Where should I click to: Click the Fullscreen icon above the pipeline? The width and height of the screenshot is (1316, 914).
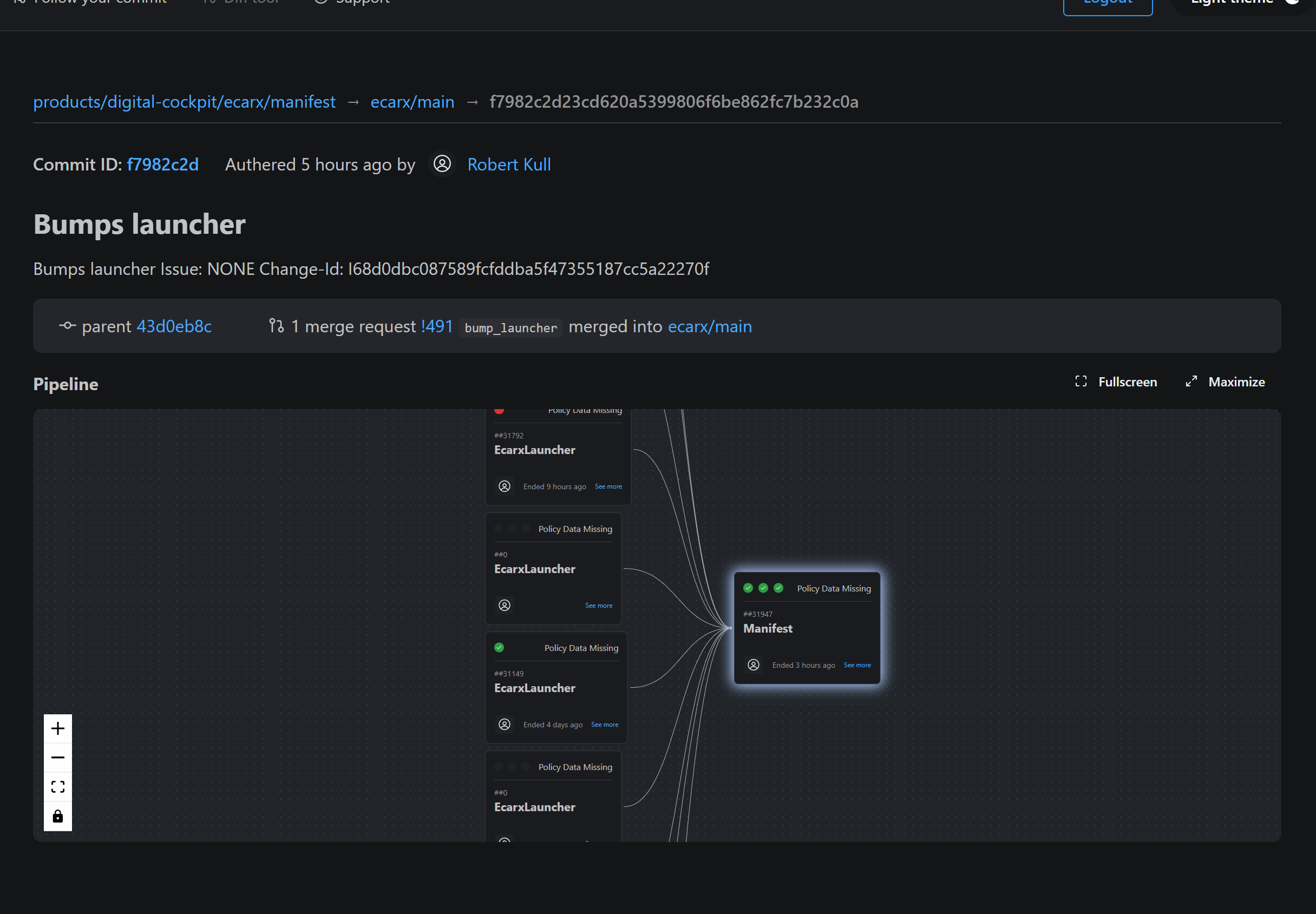(x=1082, y=382)
